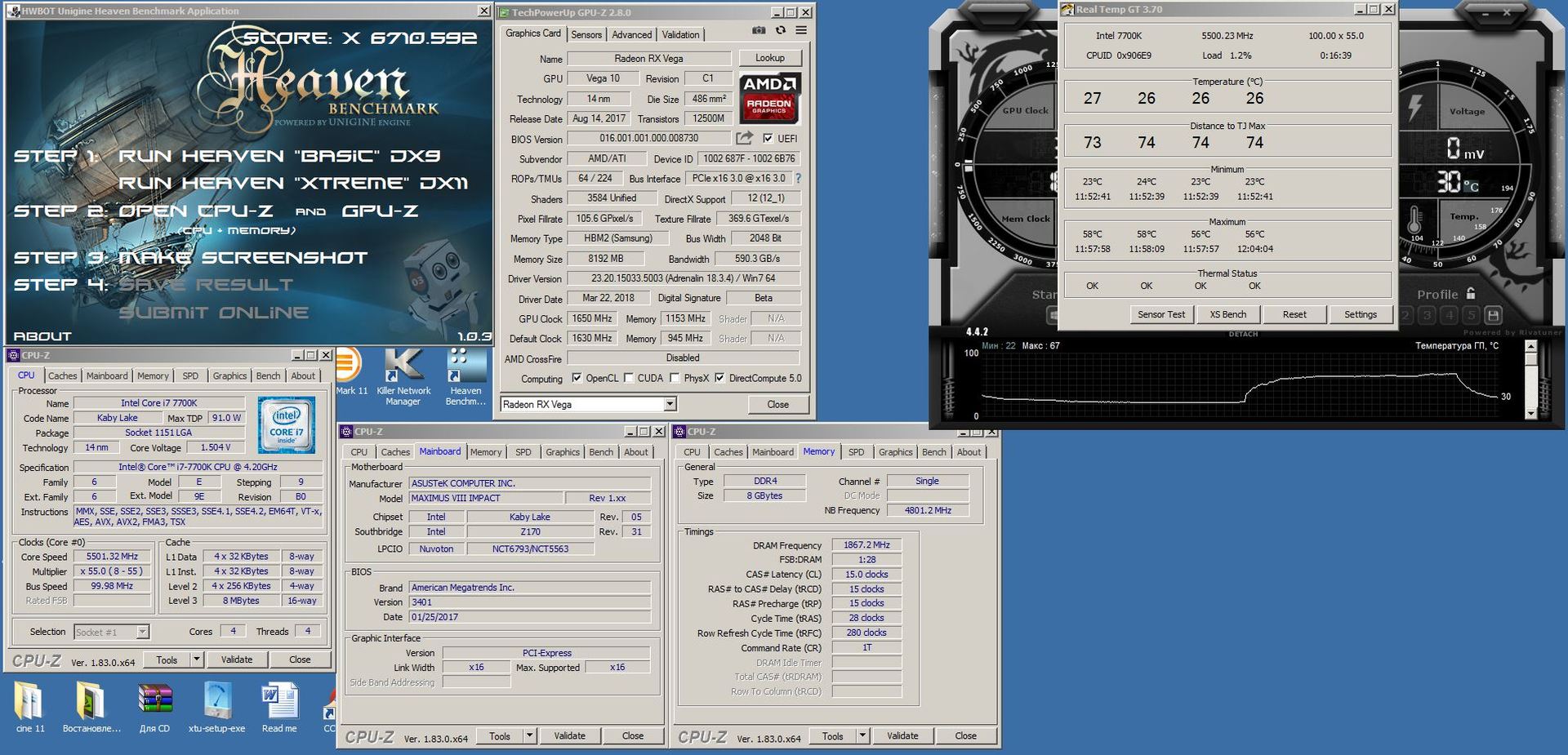Open Killer Network Manager desktop shortcut
The width and height of the screenshot is (1568, 755).
[x=403, y=377]
